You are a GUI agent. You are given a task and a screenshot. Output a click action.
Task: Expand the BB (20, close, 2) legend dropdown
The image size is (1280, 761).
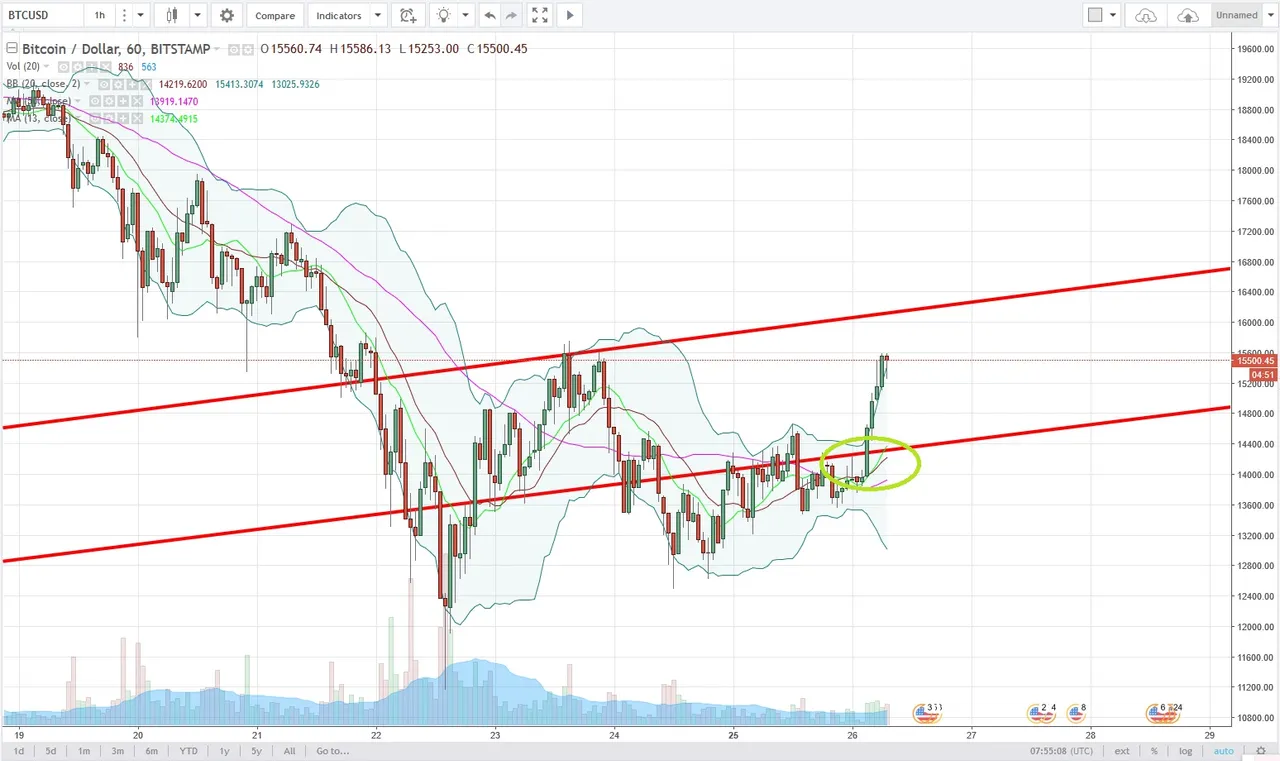pyautogui.click(x=86, y=84)
